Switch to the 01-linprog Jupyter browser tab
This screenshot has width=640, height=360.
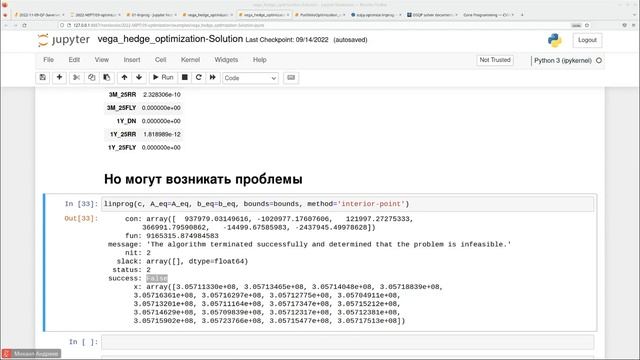(151, 15)
